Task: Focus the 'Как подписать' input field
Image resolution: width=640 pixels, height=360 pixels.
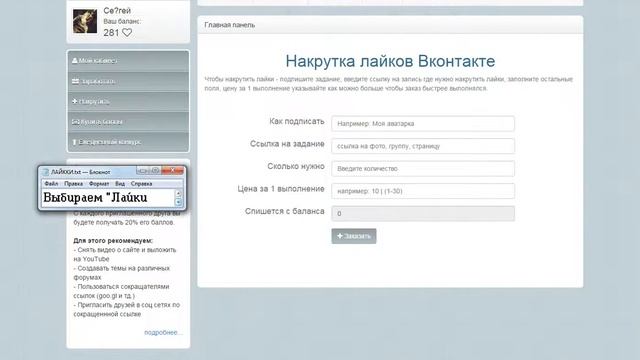Action: pos(423,124)
